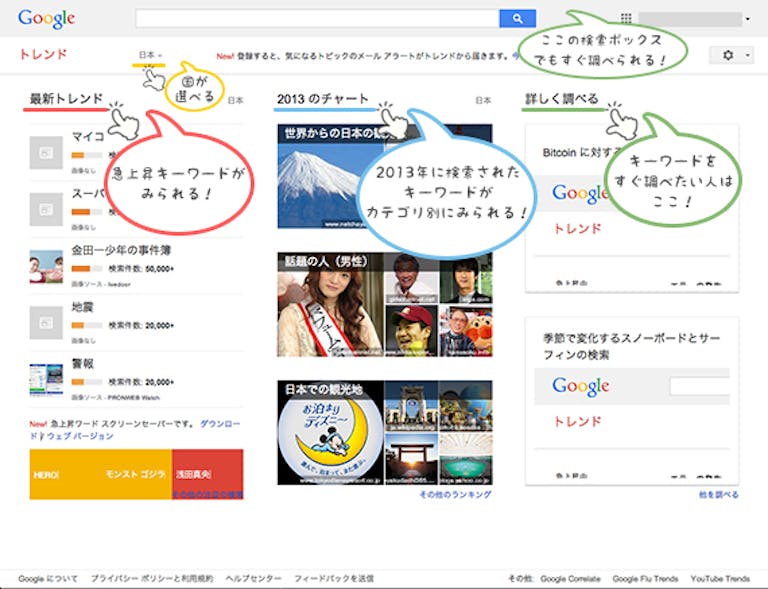This screenshot has height=589, width=768.
Task: Expand the 日本 country dropdown next to トレンド
Action: tap(150, 55)
